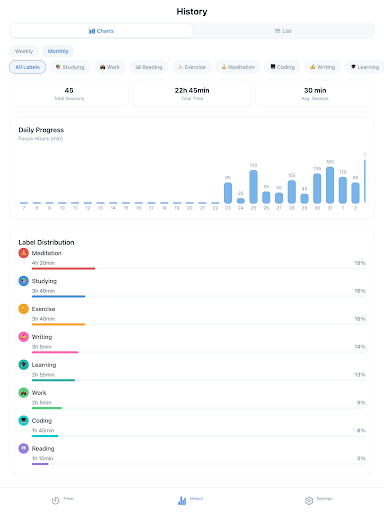Click the Coding icon in Label Distribution
384x512 pixels.
[23, 421]
